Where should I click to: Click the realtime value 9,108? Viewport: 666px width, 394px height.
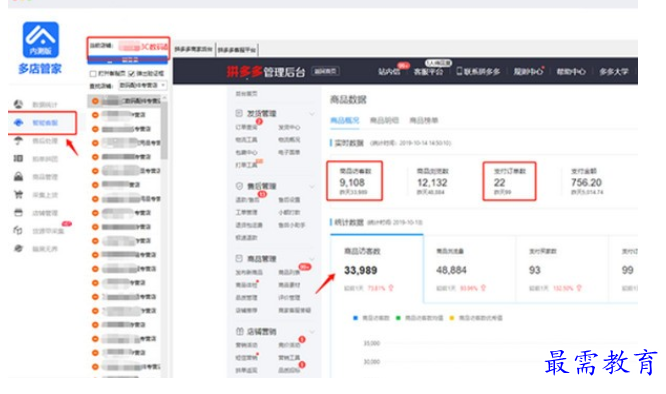point(352,183)
